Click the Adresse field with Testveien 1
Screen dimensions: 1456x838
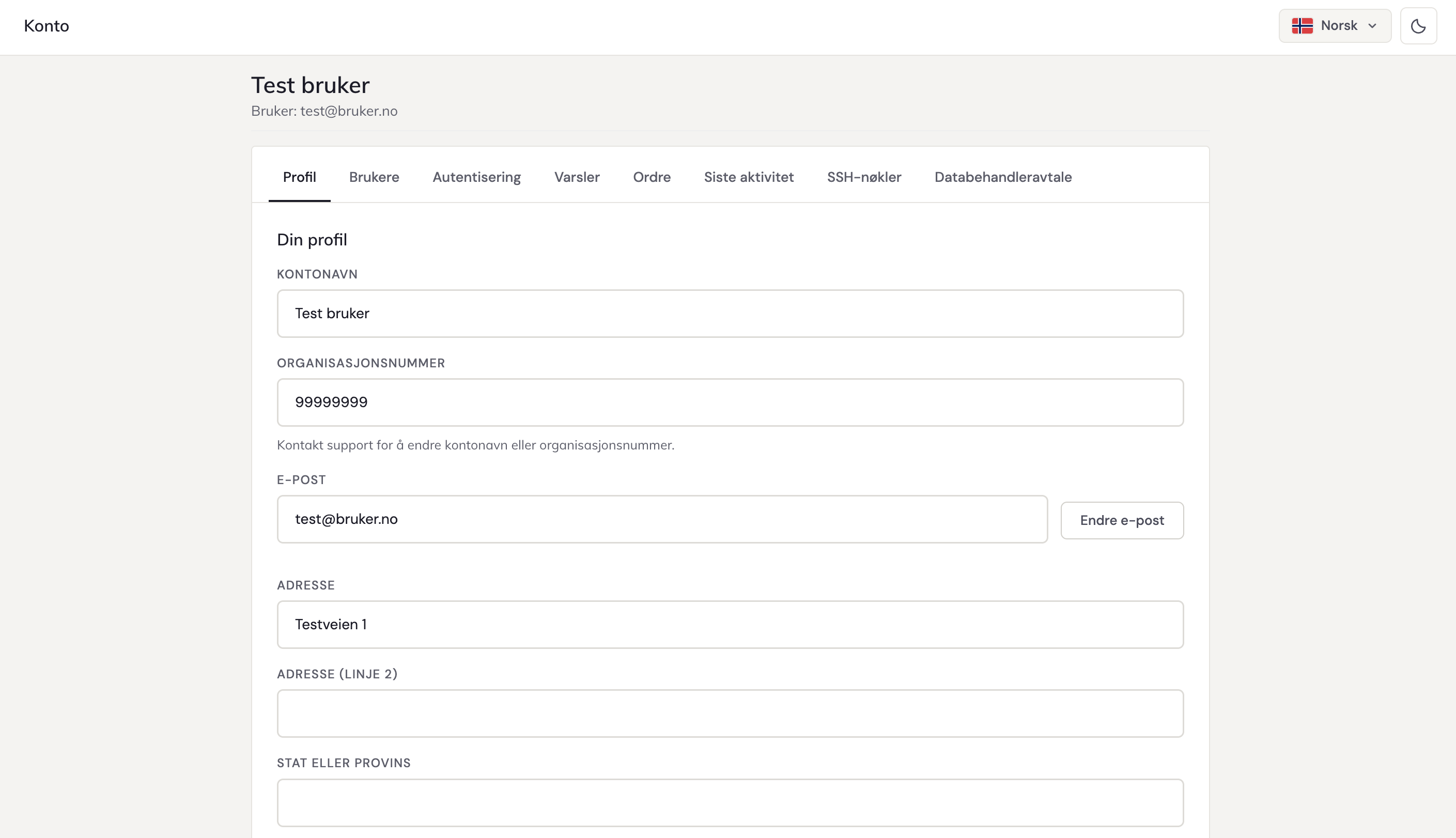coord(730,625)
